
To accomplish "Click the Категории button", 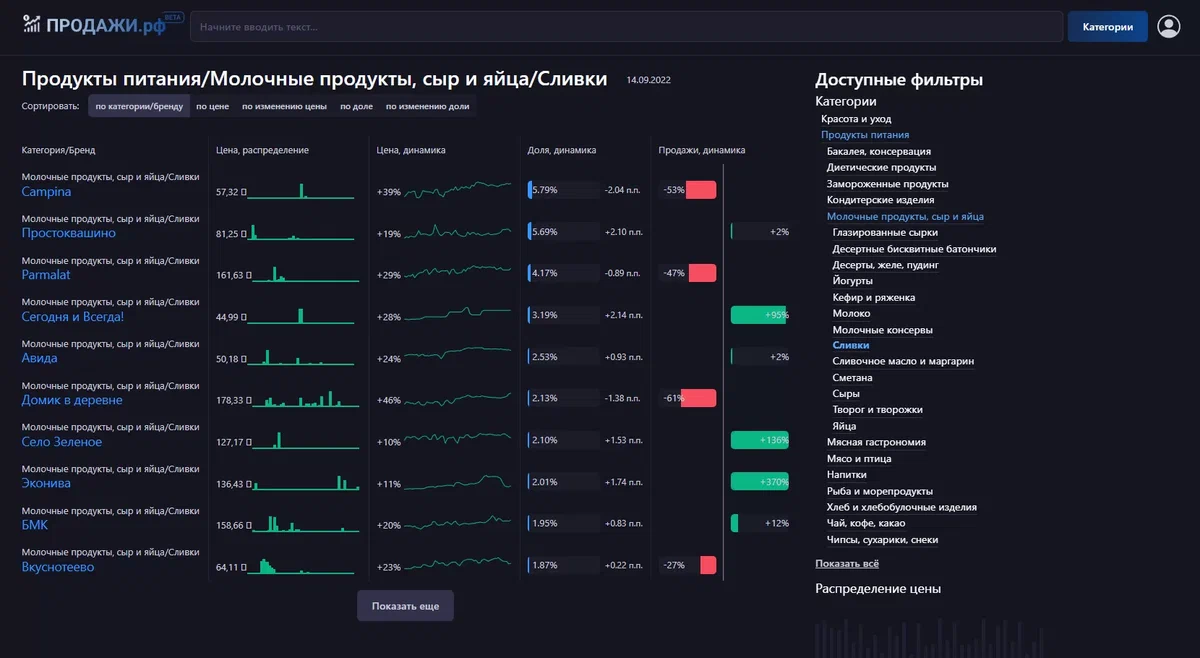I will 1107,27.
